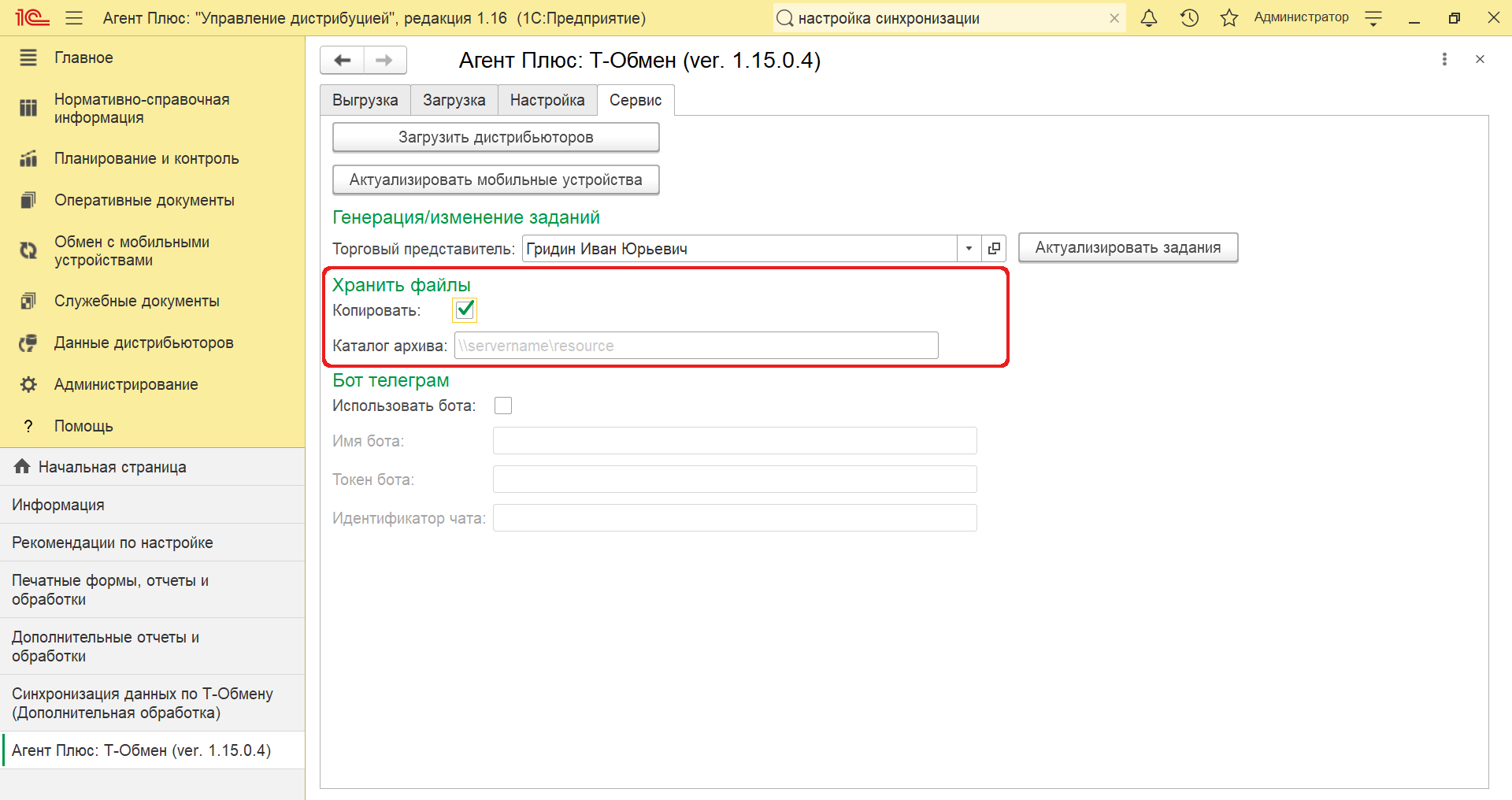Viewport: 1512px width, 800px height.
Task: Select Агент Плюс: Т-Обмен open window item
Action: pos(152,750)
